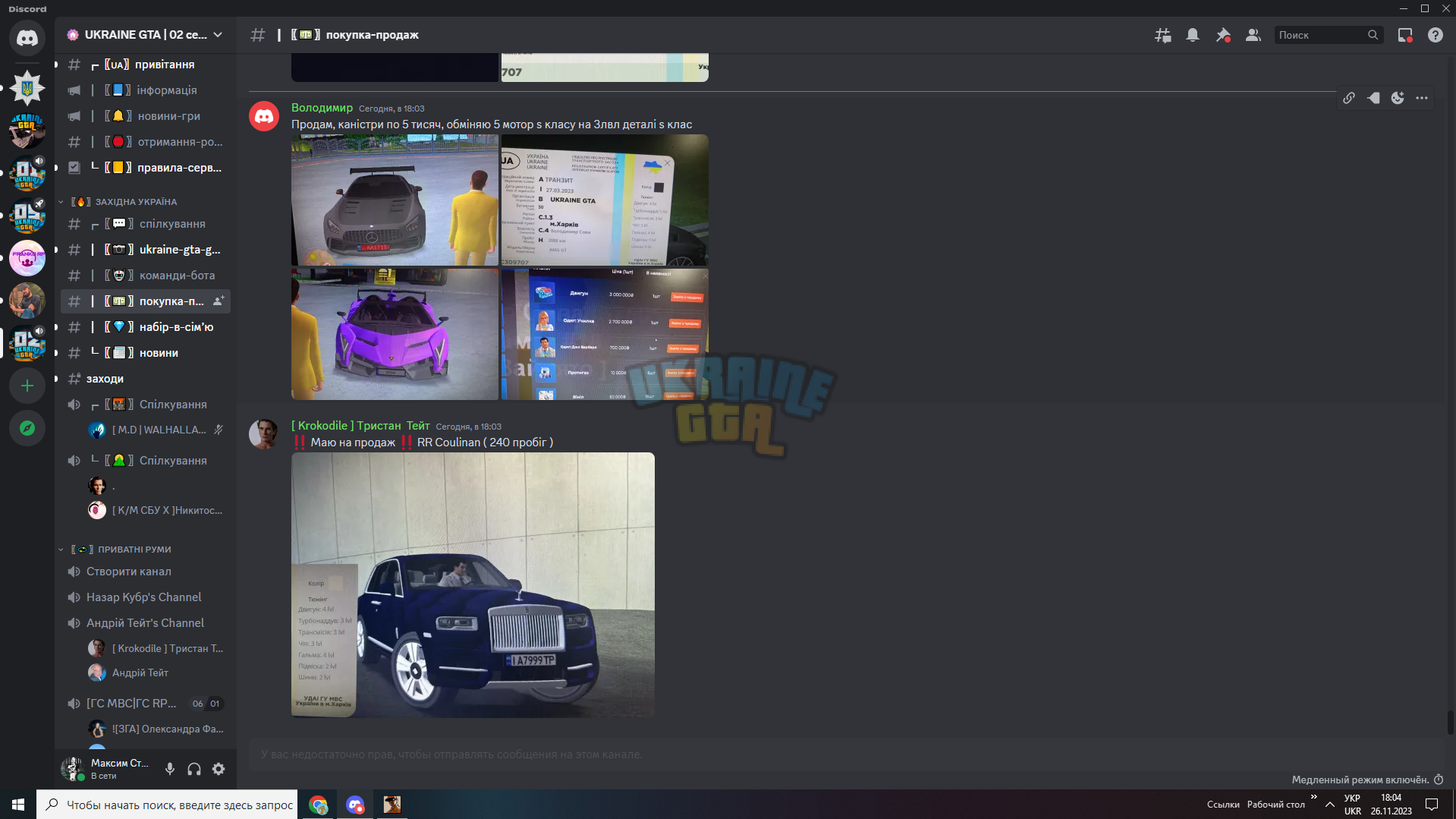Open the отримання-ро... channel
Image resolution: width=1456 pixels, height=819 pixels.
point(146,142)
